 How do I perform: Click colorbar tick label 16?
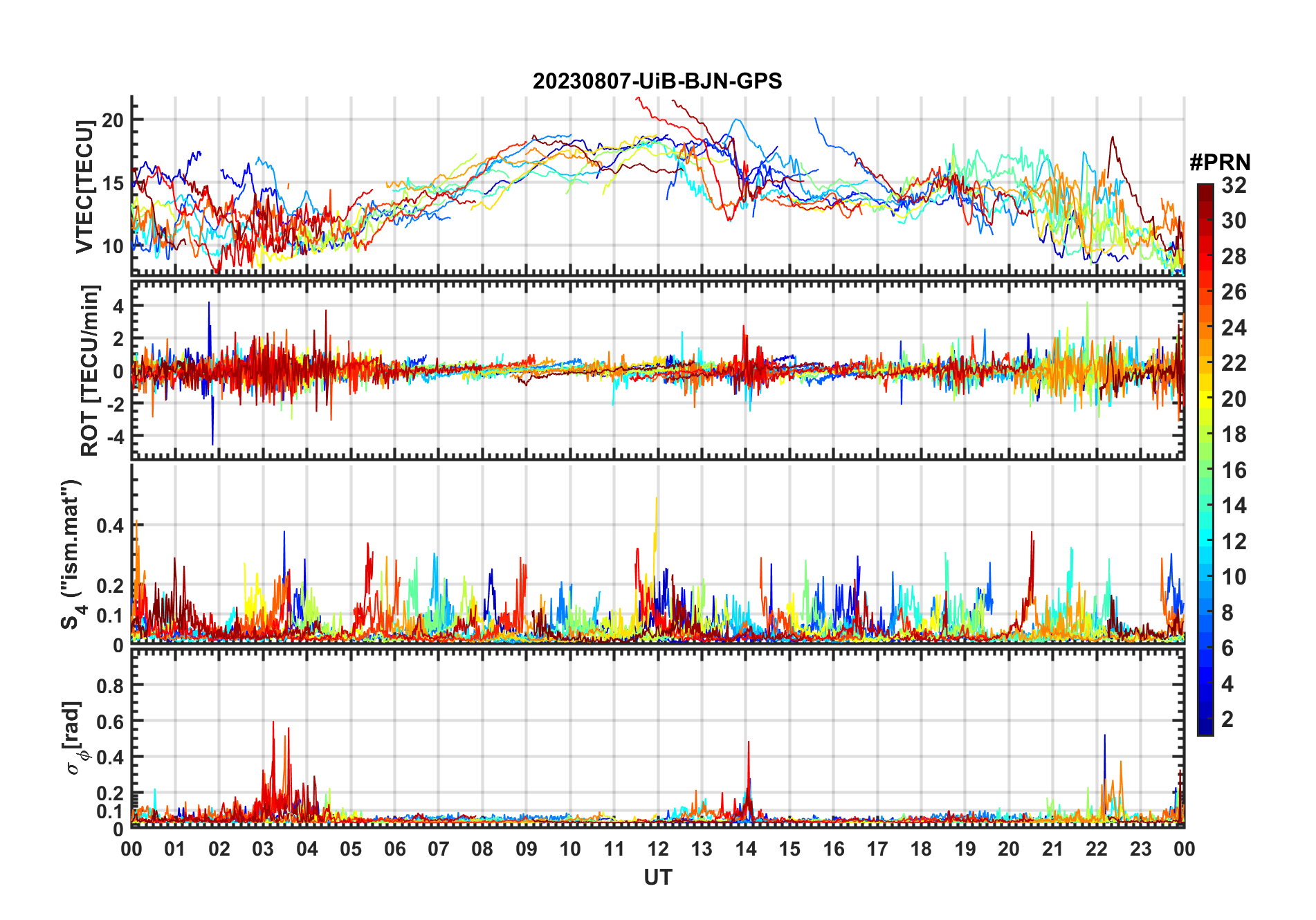[x=1234, y=470]
